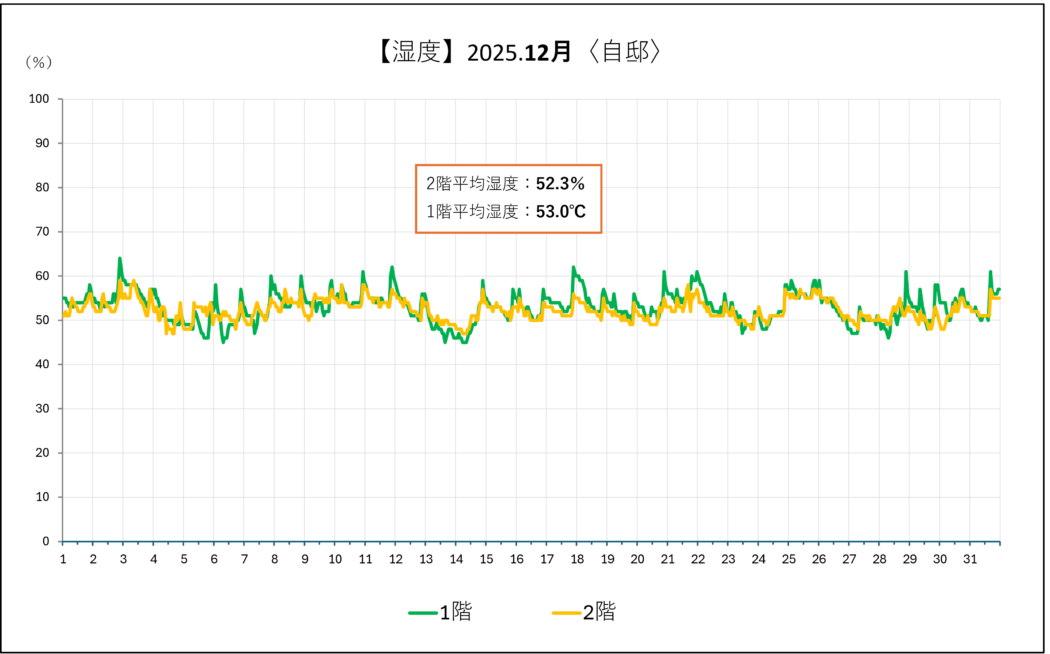Select the 1階 legend text label

coord(456,612)
